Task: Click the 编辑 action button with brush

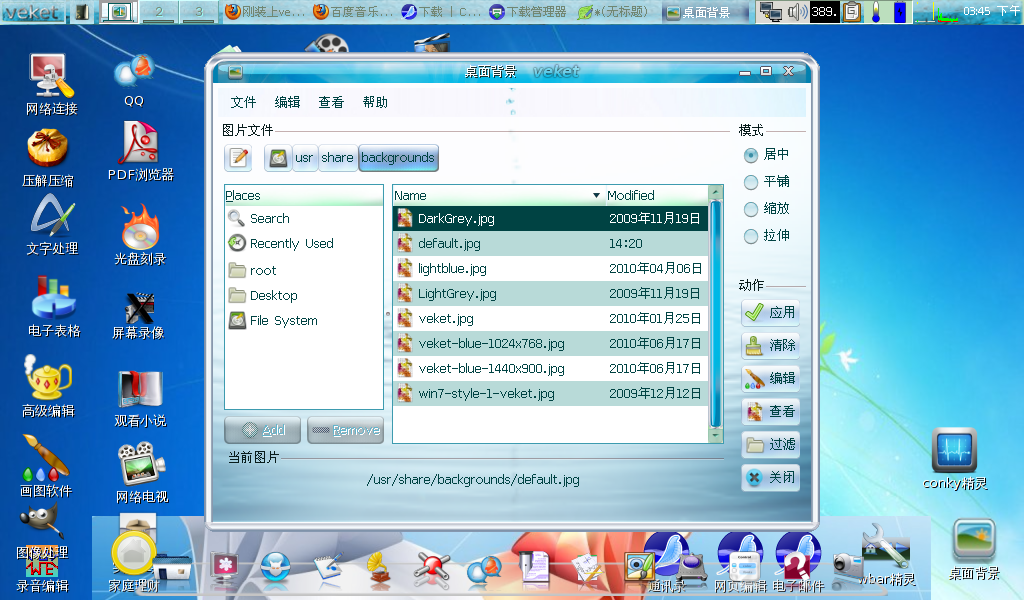Action: point(771,379)
